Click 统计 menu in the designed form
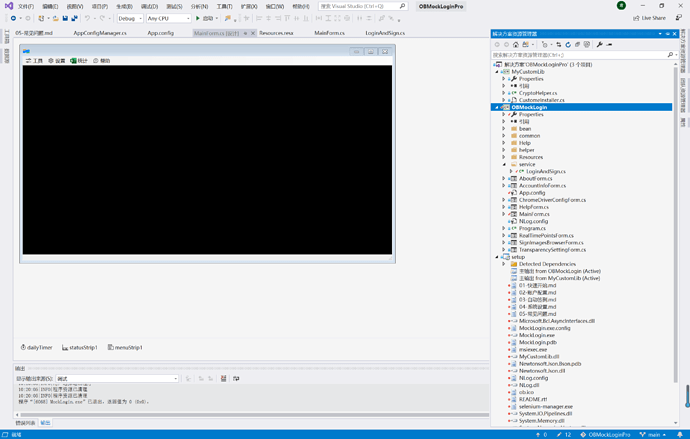Viewport: 690px width, 439px height. click(x=79, y=61)
